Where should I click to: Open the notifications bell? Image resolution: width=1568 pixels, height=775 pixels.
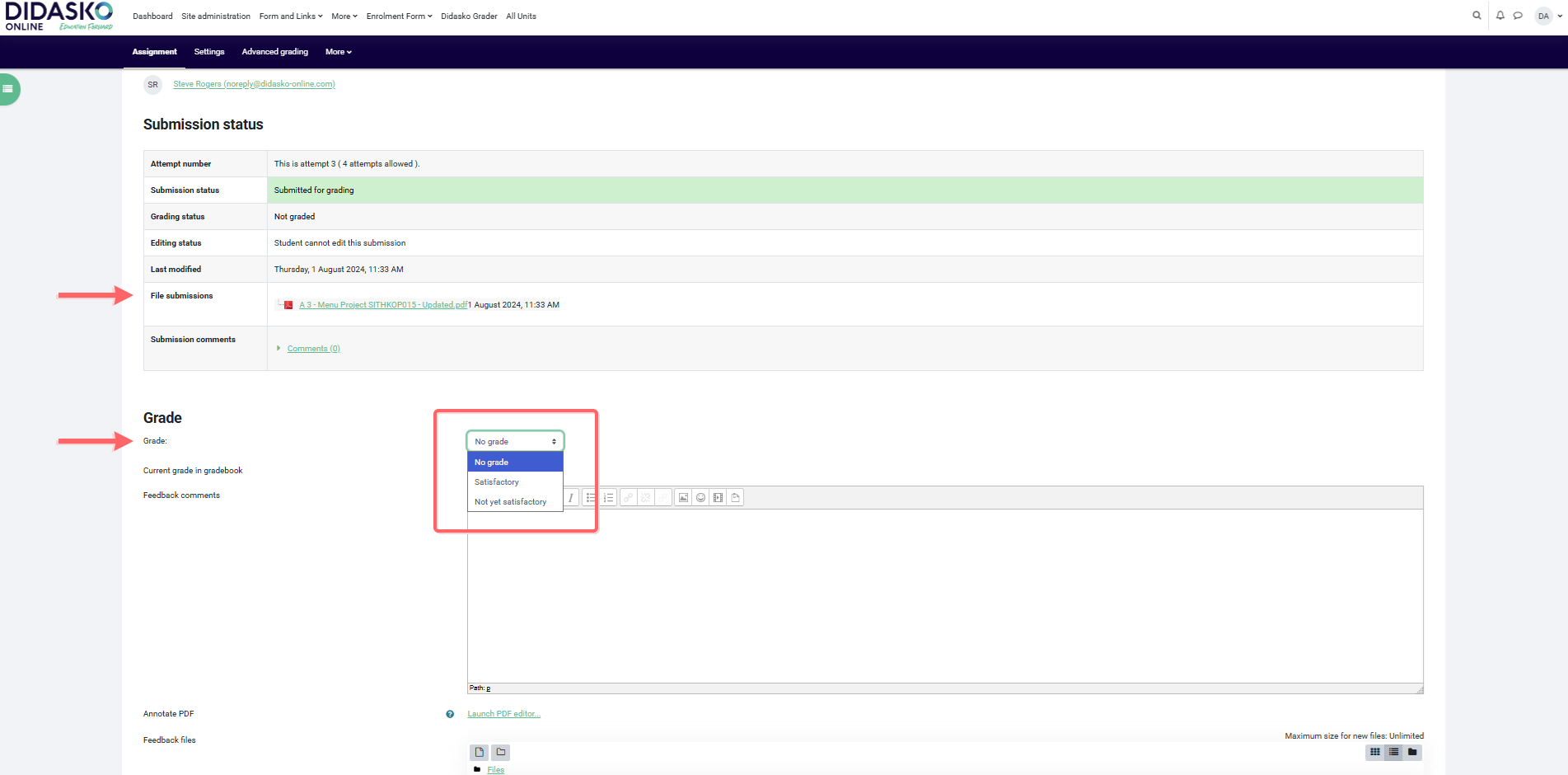point(1500,16)
